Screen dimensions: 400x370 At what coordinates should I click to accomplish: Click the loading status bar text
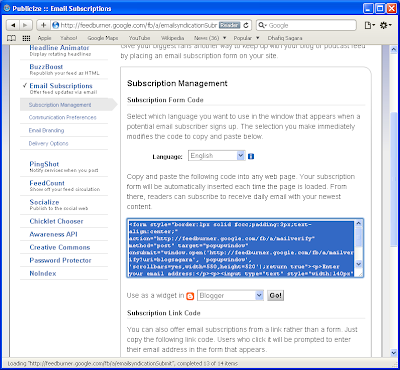click(x=123, y=363)
